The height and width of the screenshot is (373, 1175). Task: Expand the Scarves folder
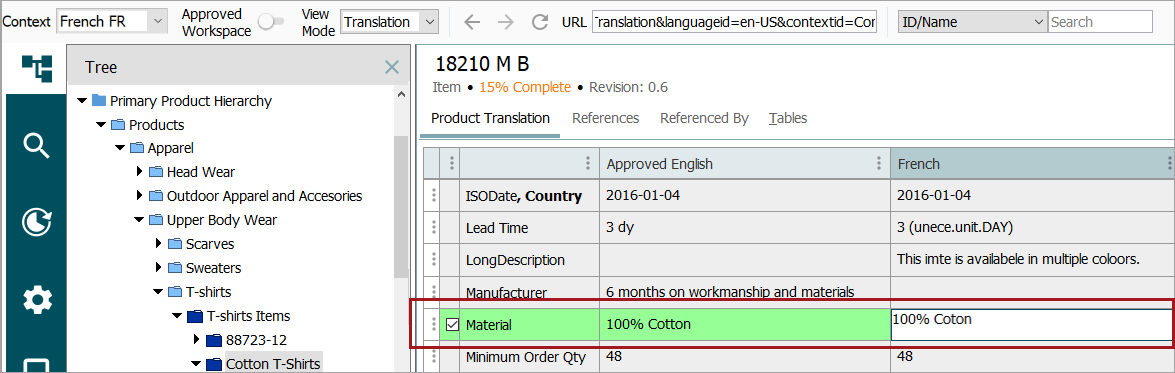158,244
